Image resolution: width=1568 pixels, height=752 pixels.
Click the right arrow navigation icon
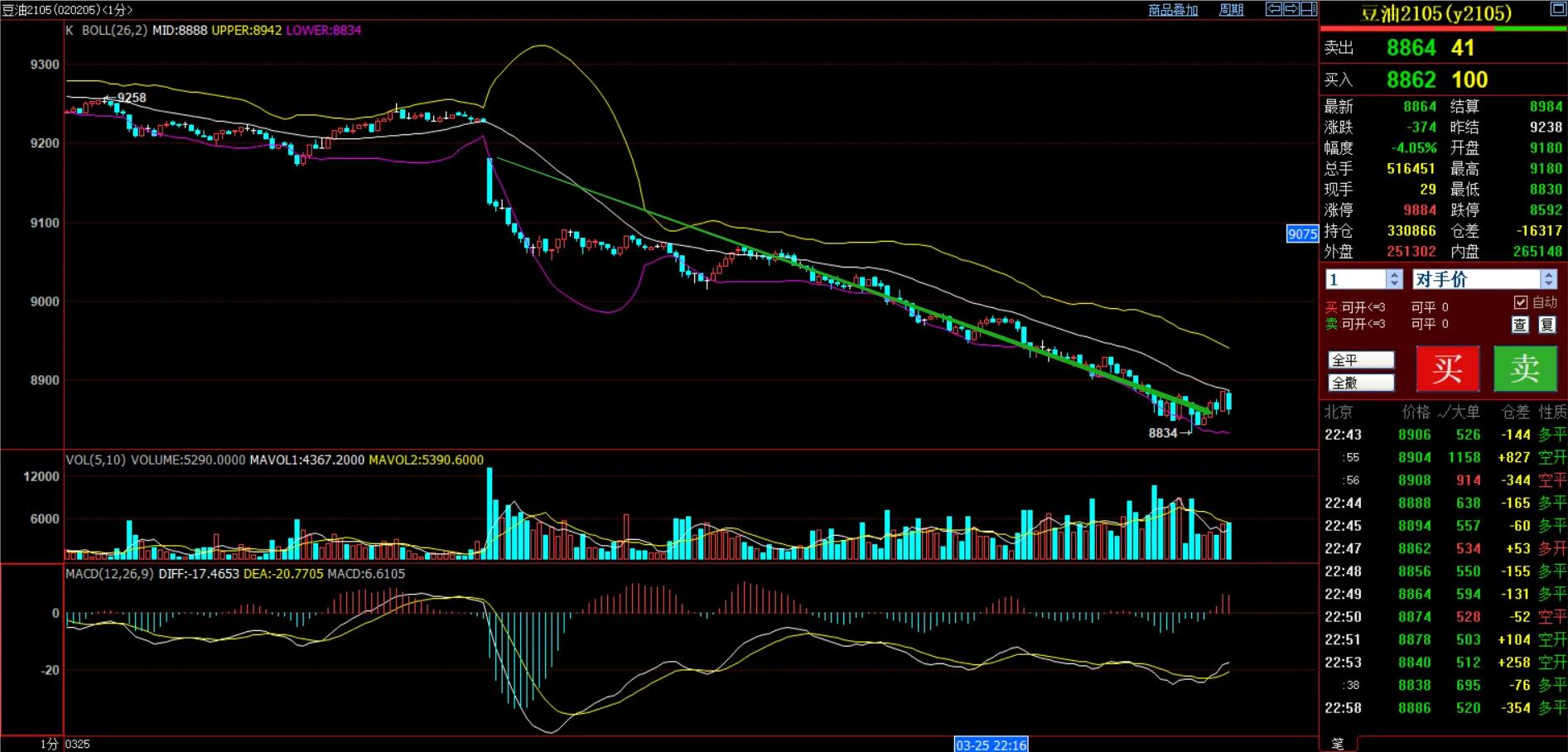click(x=1291, y=9)
